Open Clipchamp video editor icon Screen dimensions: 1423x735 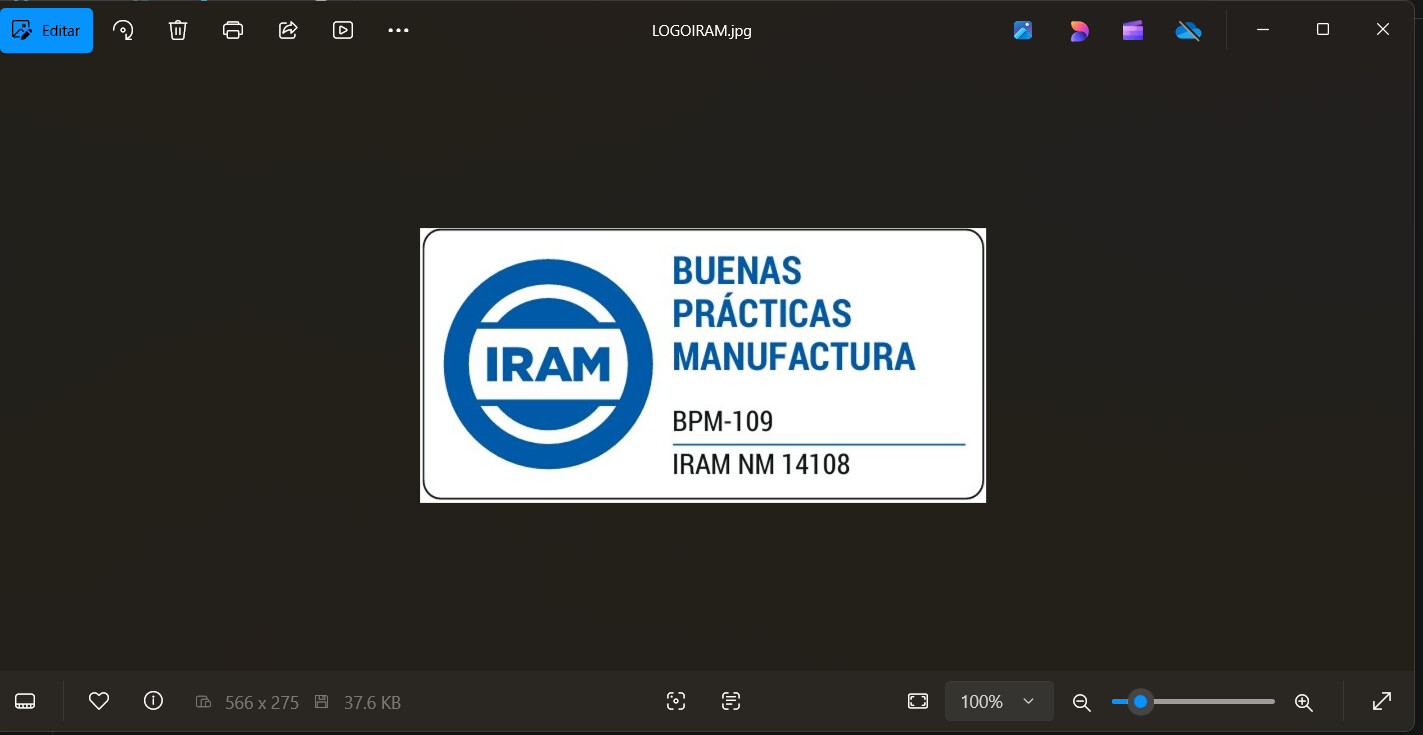click(1133, 30)
